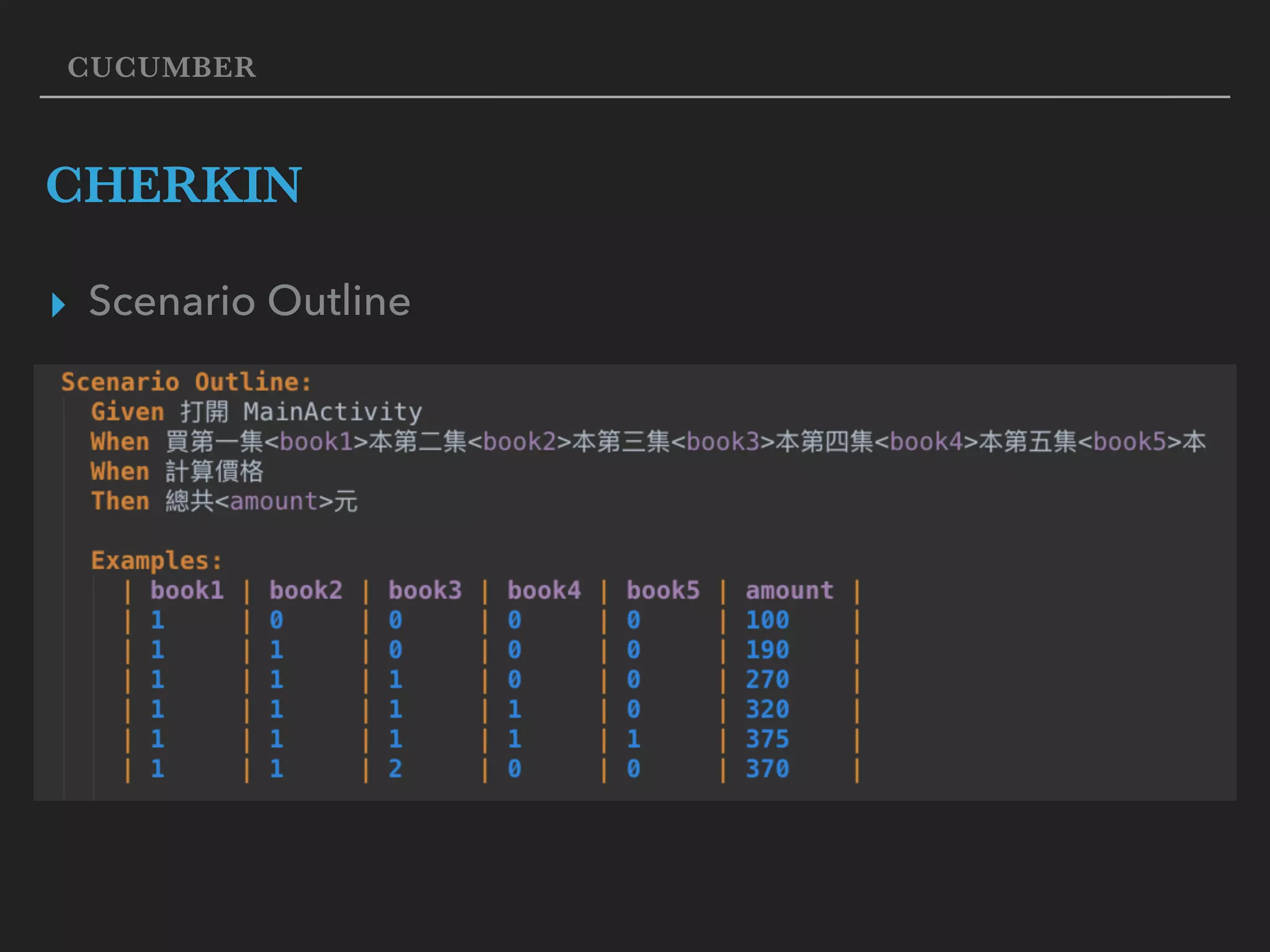Click the '<book1>' placeholder in the When line
The width and height of the screenshot is (1270, 952).
tap(316, 442)
